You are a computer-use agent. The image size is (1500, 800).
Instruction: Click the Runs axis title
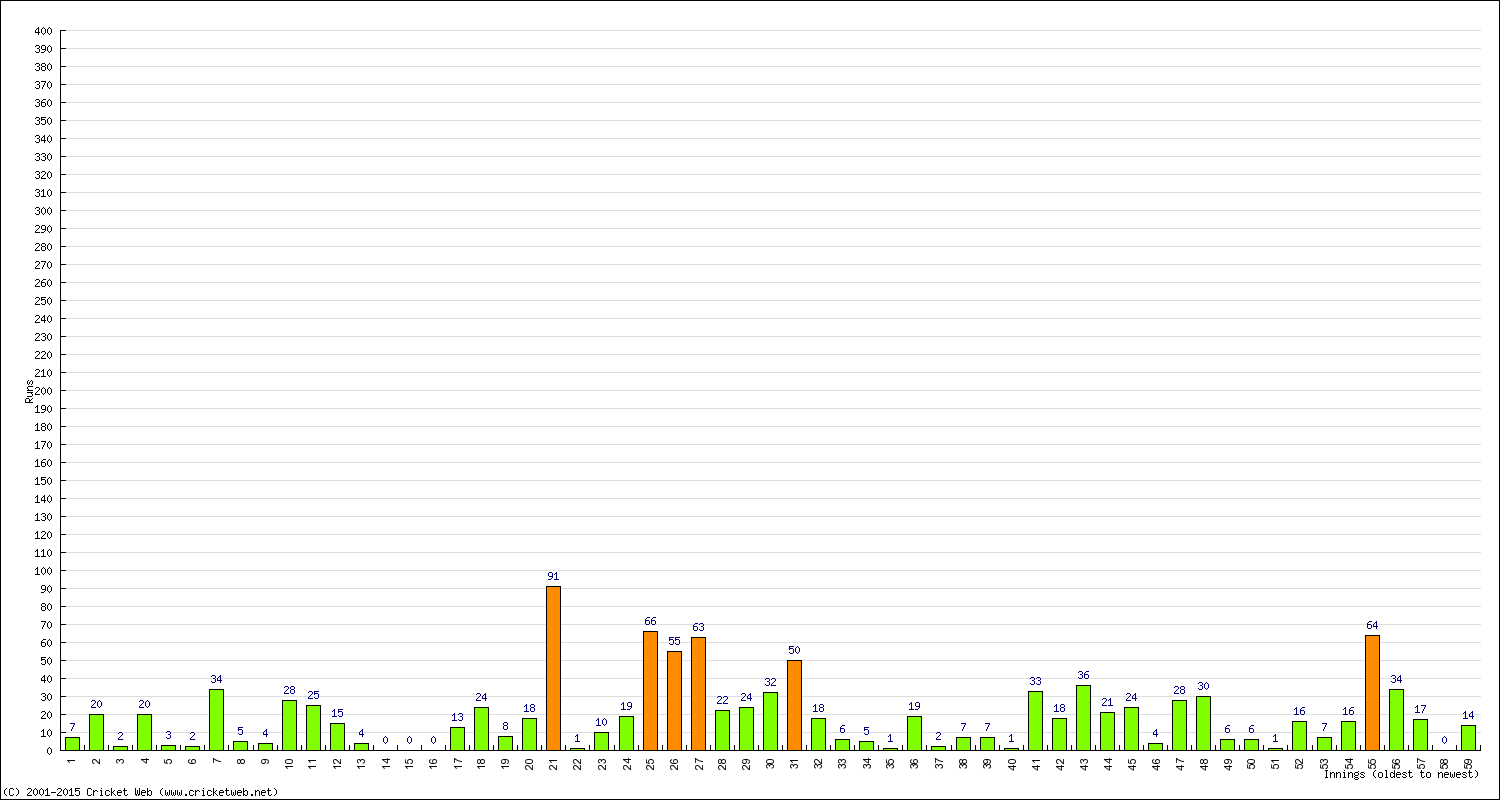pos(29,391)
